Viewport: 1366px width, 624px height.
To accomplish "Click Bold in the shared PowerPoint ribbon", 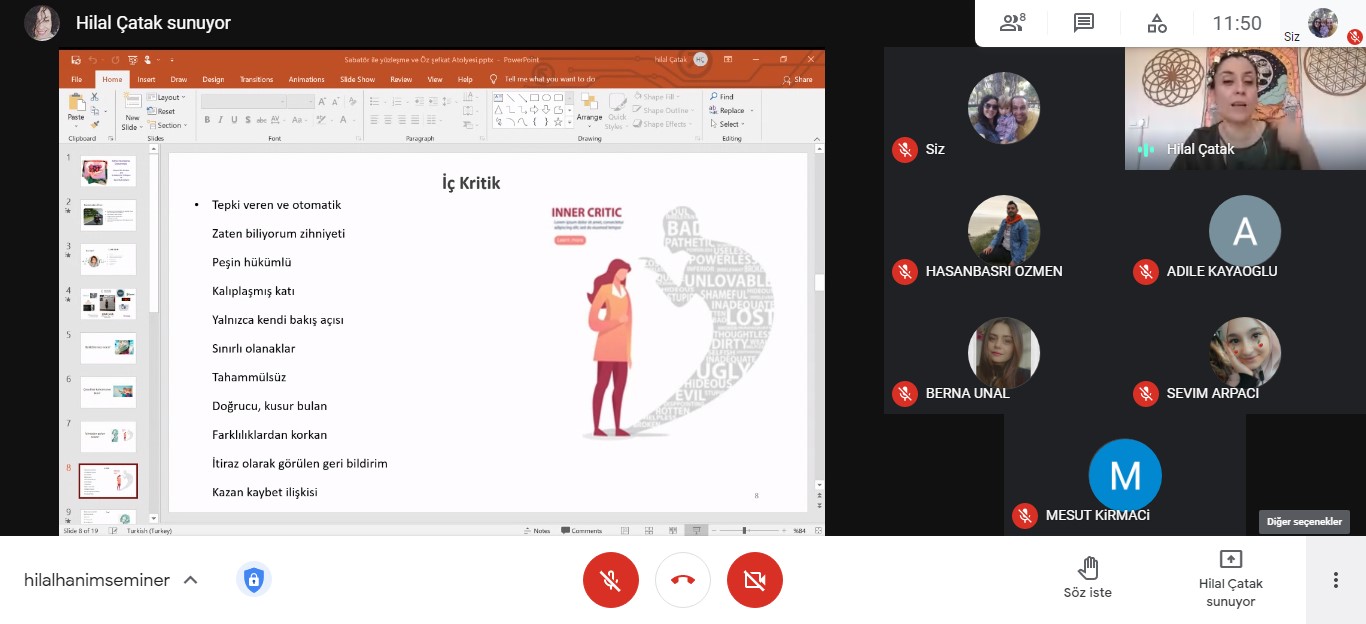I will tap(207, 120).
